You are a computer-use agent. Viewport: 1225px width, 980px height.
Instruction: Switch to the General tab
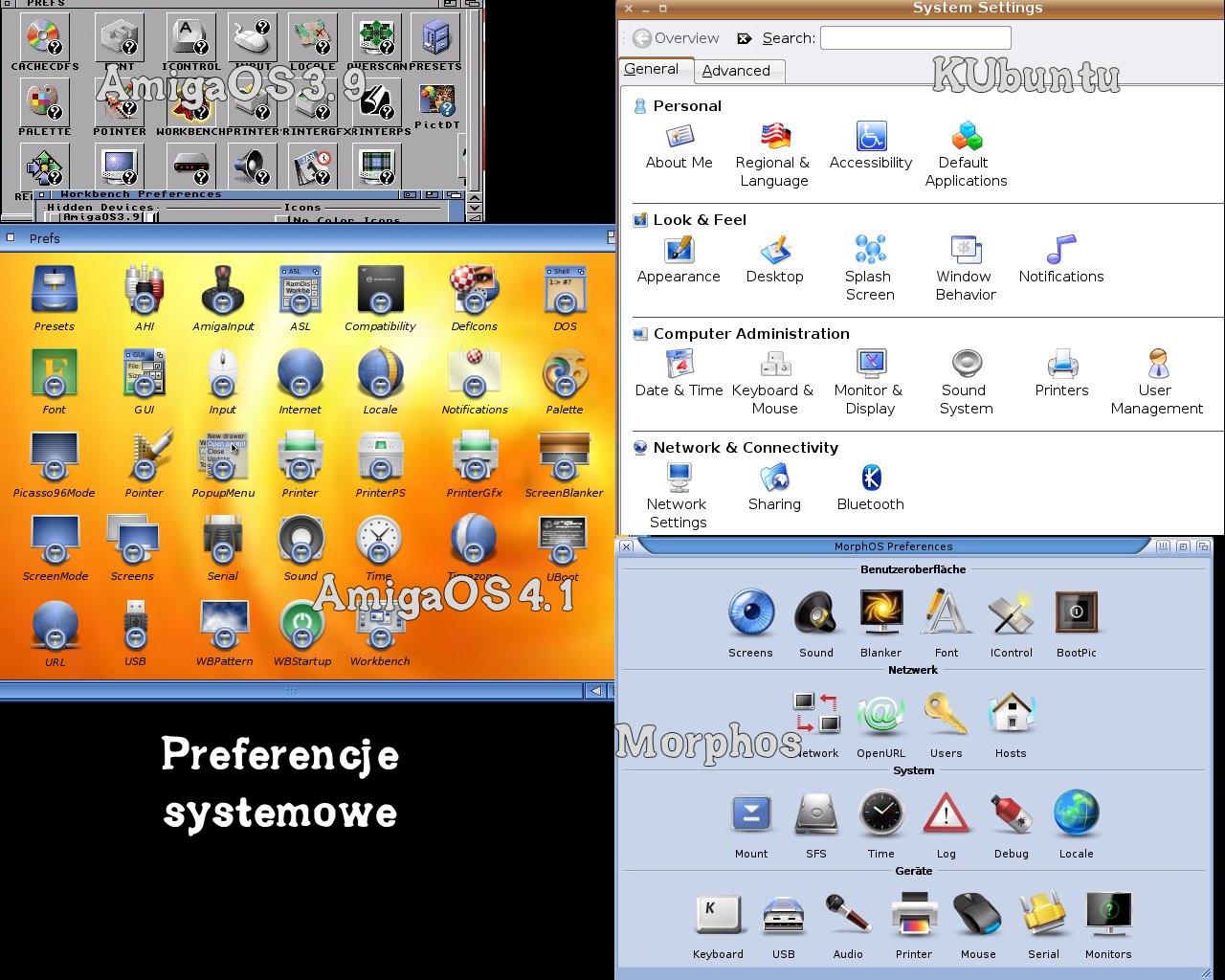point(652,69)
